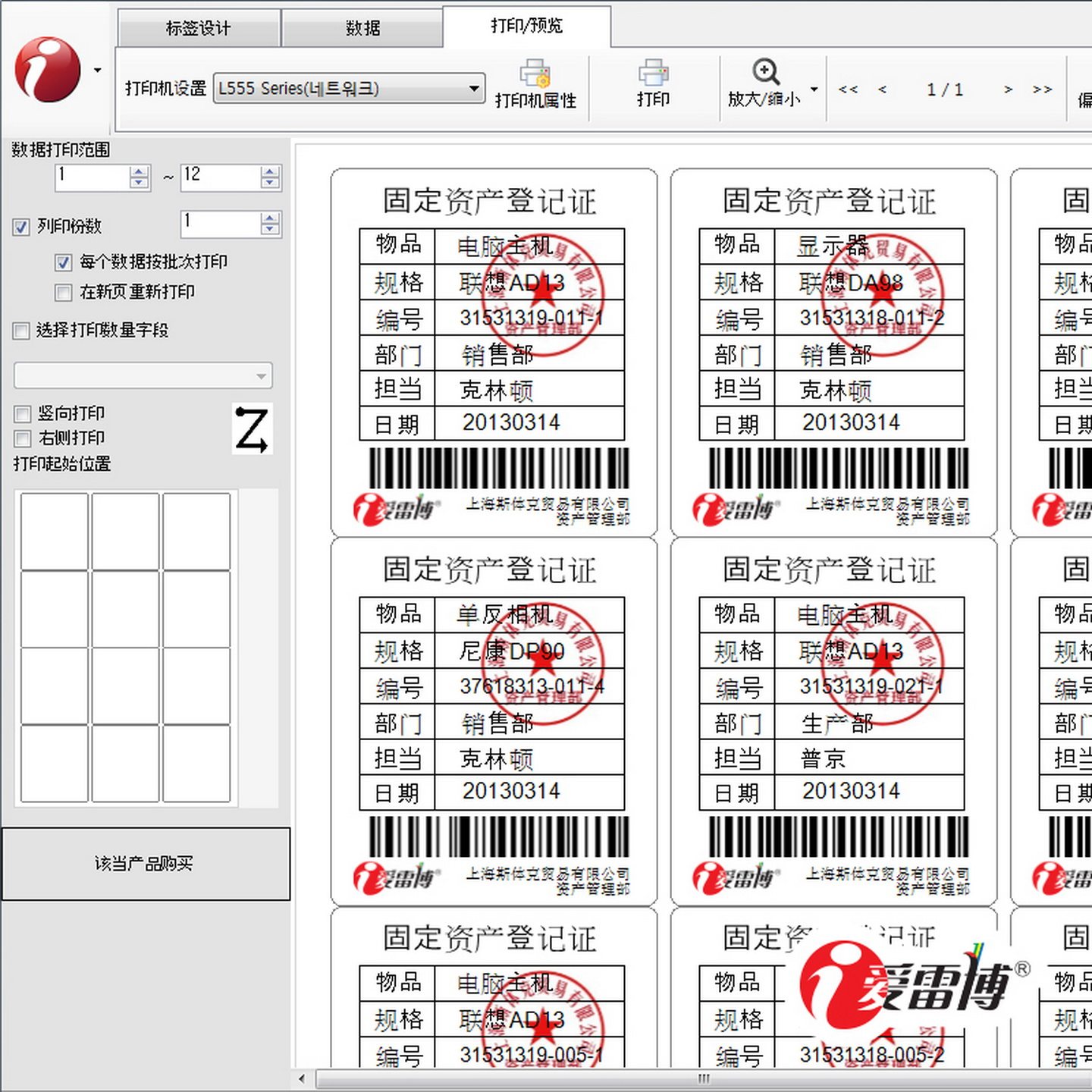Enable 在新页重新打印 checkbox
Screen dimensions: 1092x1092
[x=64, y=293]
